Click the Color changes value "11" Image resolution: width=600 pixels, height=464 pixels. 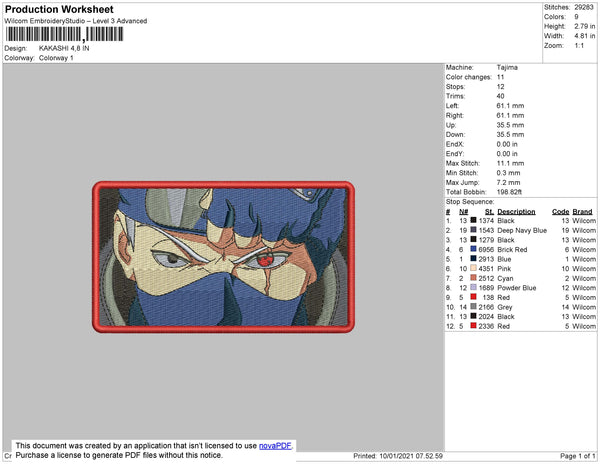click(x=500, y=77)
